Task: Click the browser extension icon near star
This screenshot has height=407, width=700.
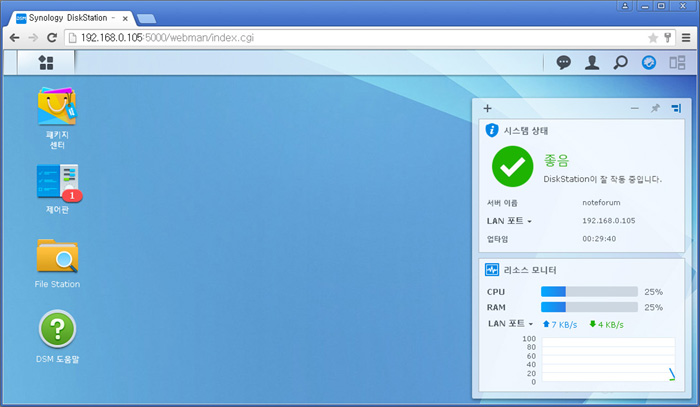Action: (x=667, y=38)
